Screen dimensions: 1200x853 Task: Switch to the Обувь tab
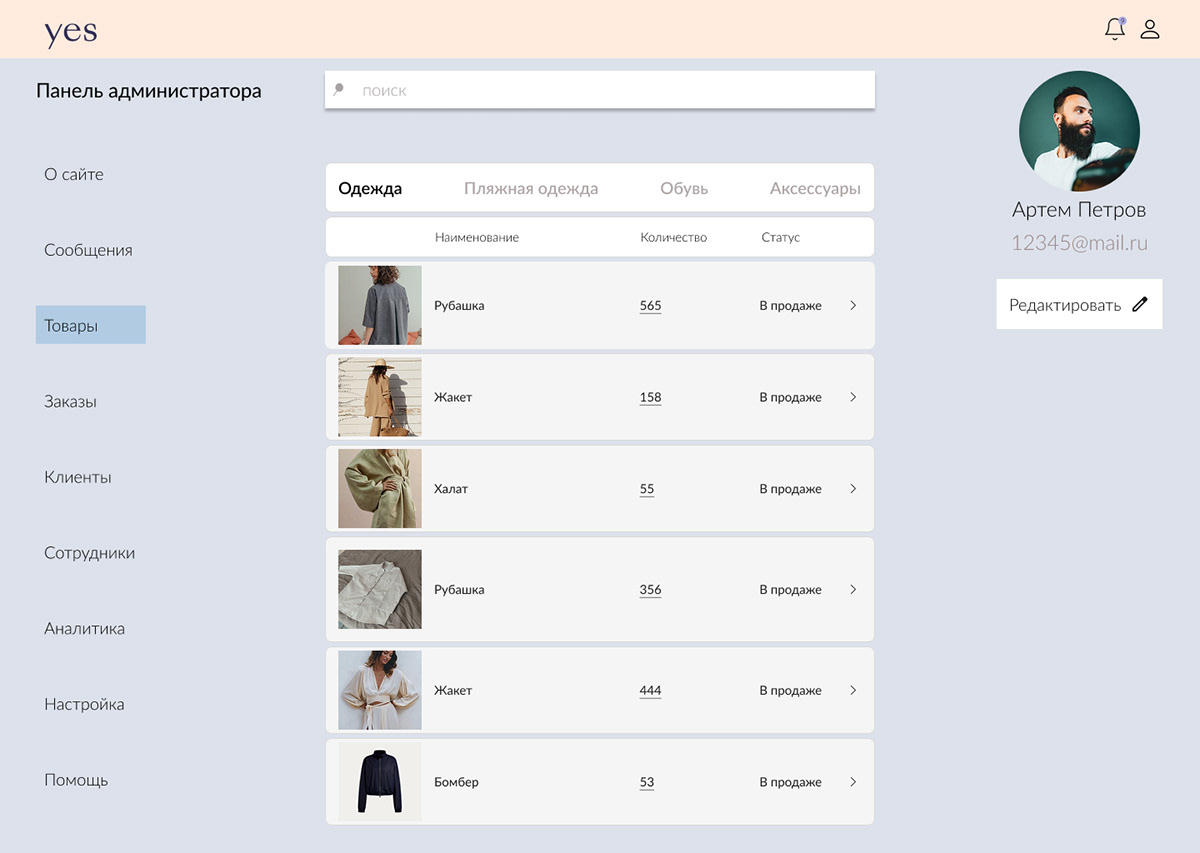684,188
